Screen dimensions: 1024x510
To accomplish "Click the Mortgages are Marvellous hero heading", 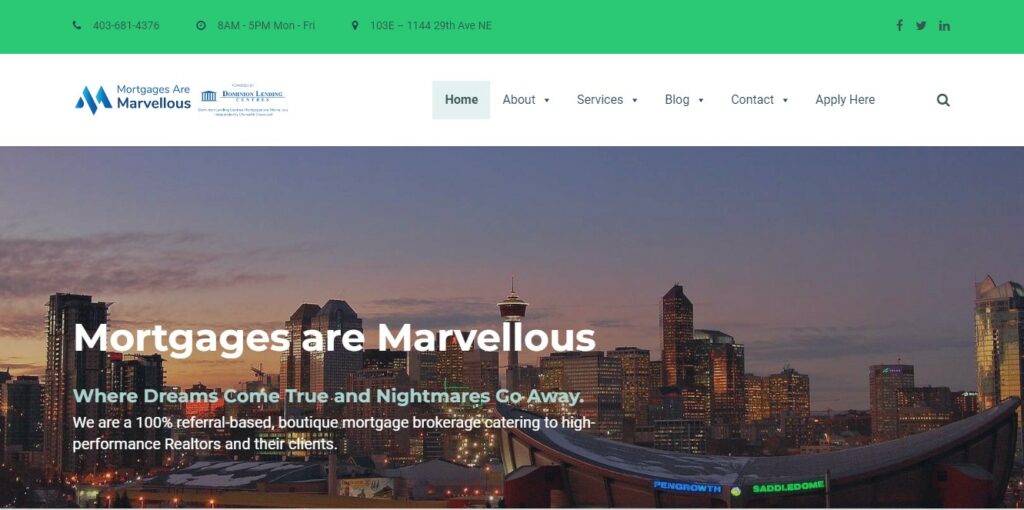I will [334, 338].
